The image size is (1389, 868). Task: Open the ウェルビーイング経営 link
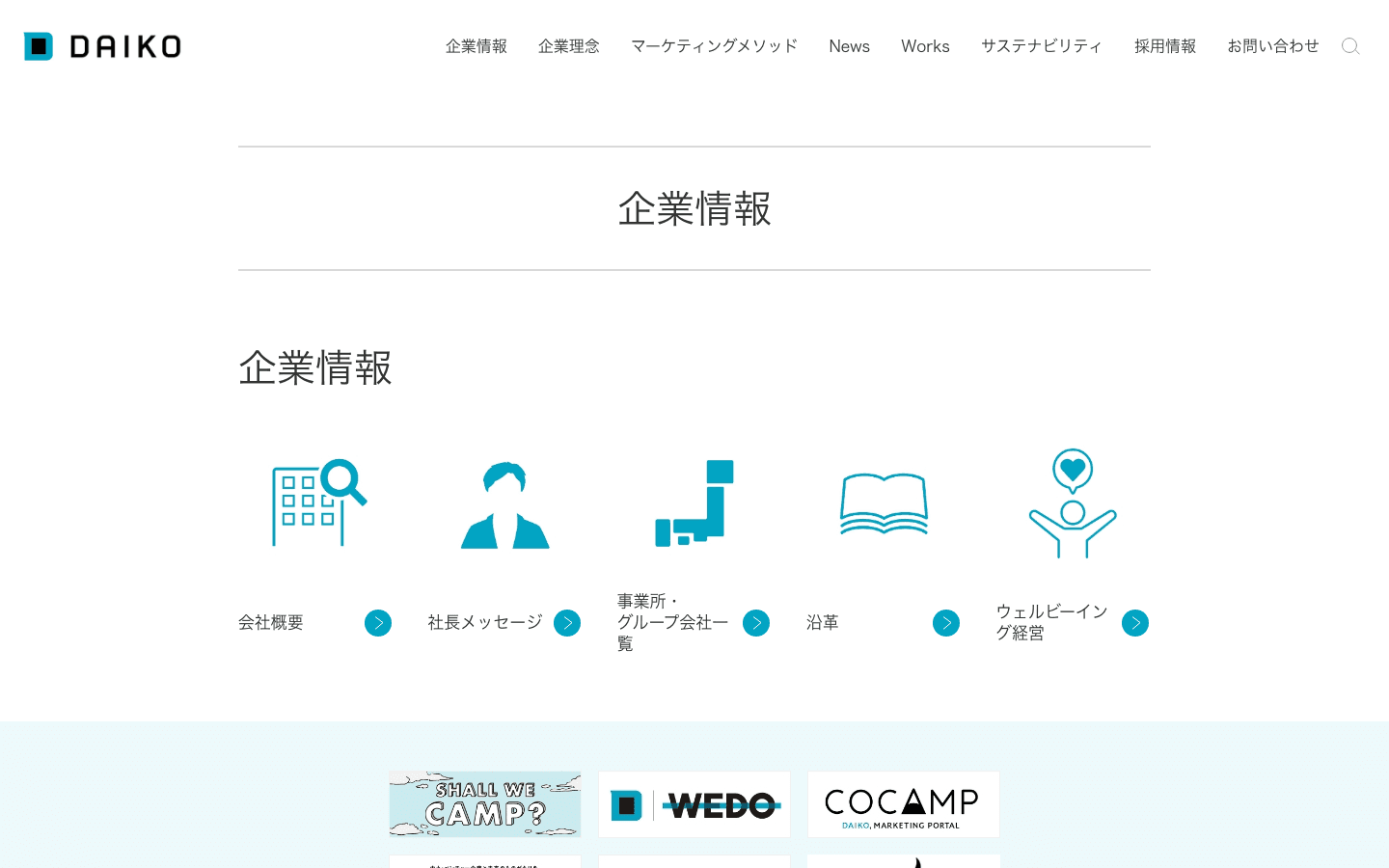pos(1052,622)
